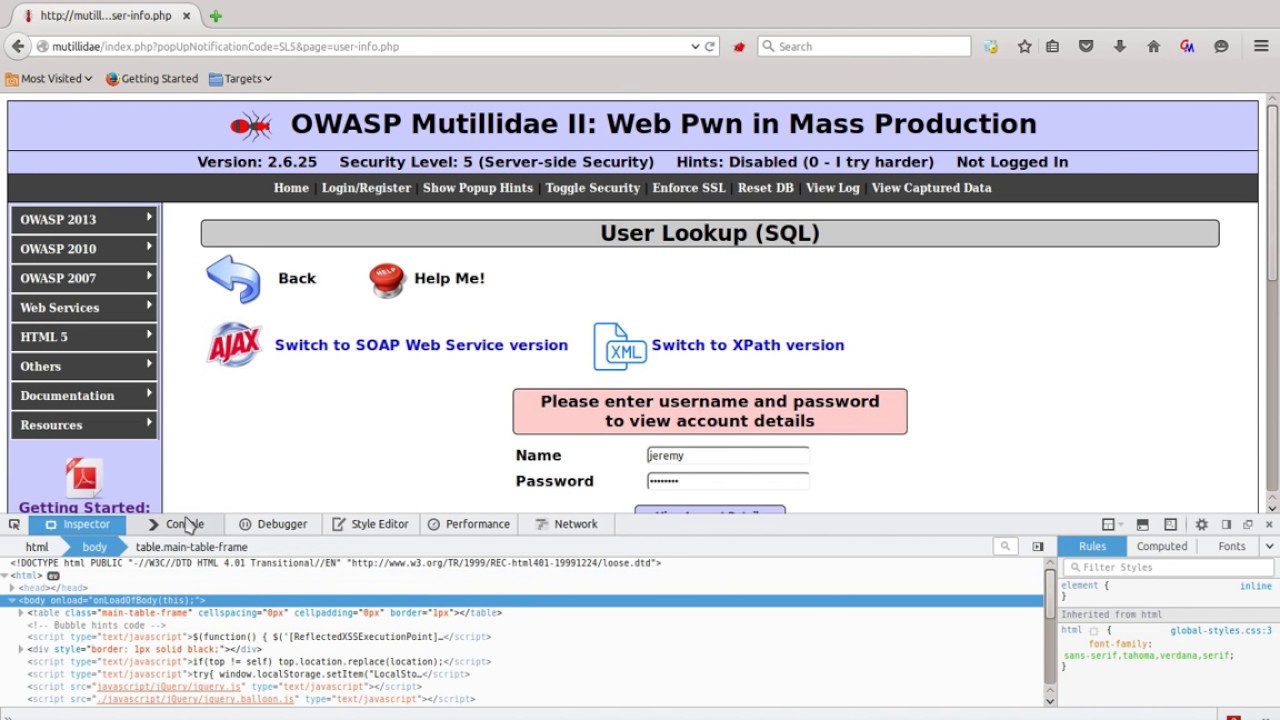Image resolution: width=1280 pixels, height=720 pixels.
Task: Expand Web Services side menu
Action: click(x=84, y=307)
